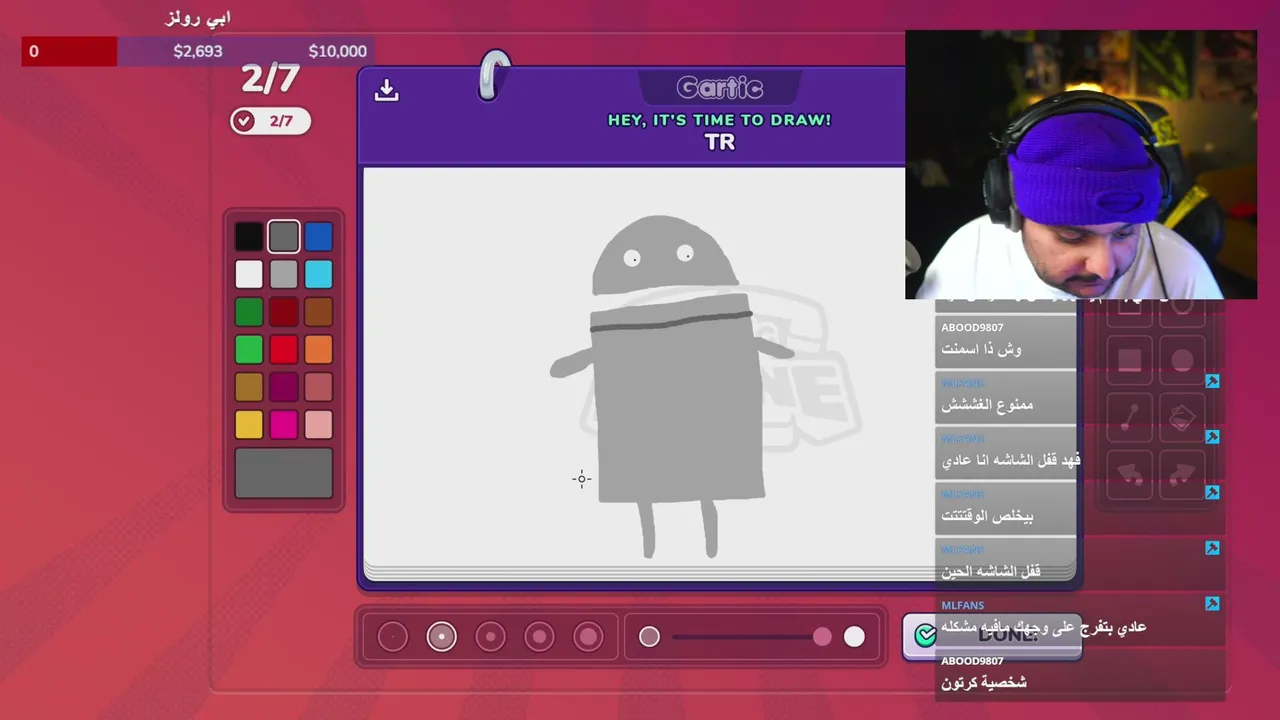
Task: Pick the largest brush size
Action: (x=588, y=636)
